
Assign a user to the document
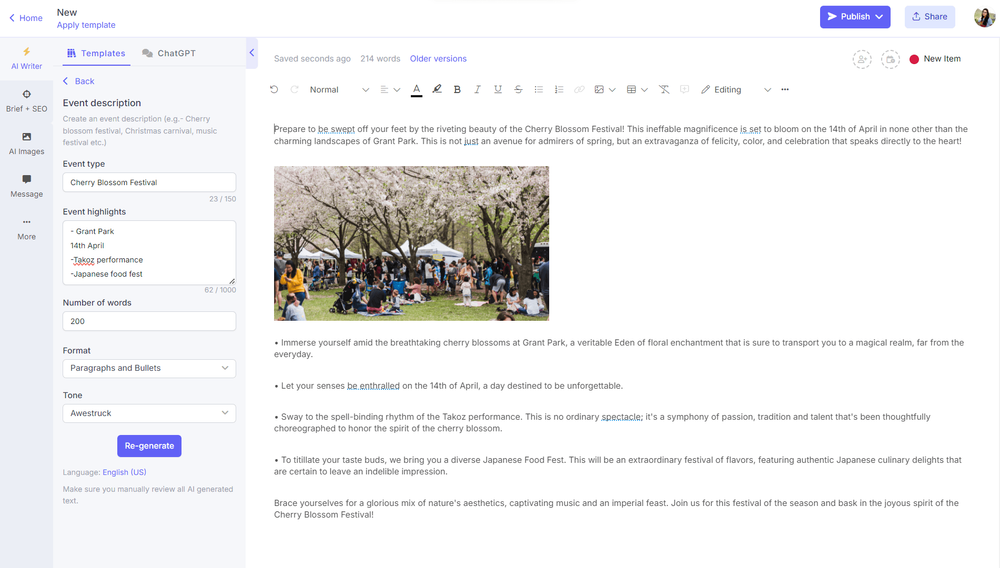coord(862,59)
